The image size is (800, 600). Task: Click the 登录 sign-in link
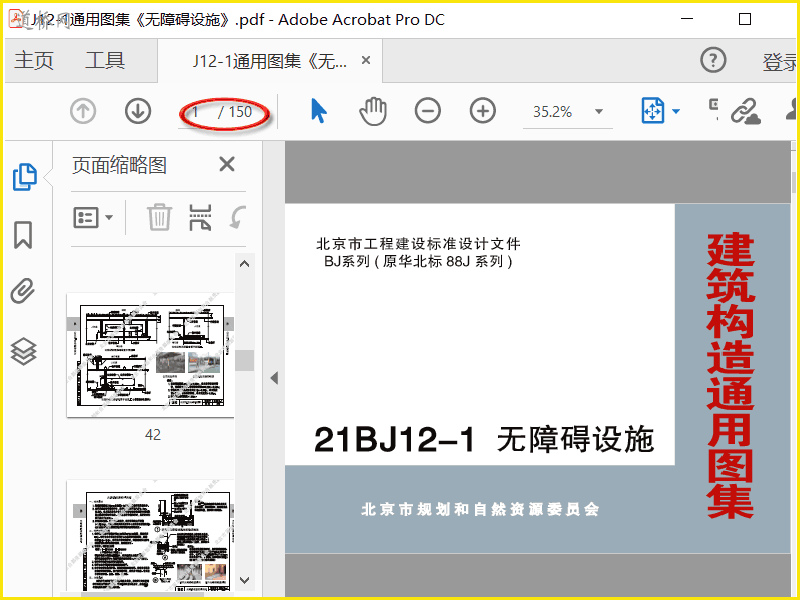(780, 62)
